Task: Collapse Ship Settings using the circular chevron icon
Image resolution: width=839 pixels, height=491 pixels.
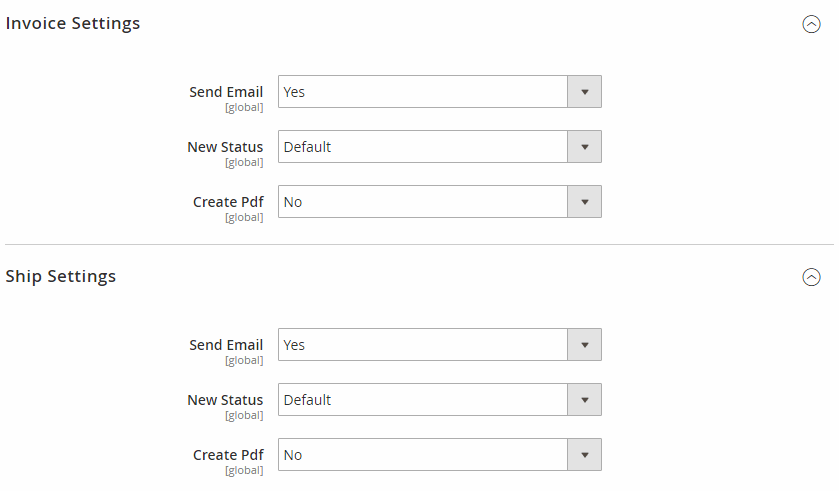Action: tap(811, 277)
